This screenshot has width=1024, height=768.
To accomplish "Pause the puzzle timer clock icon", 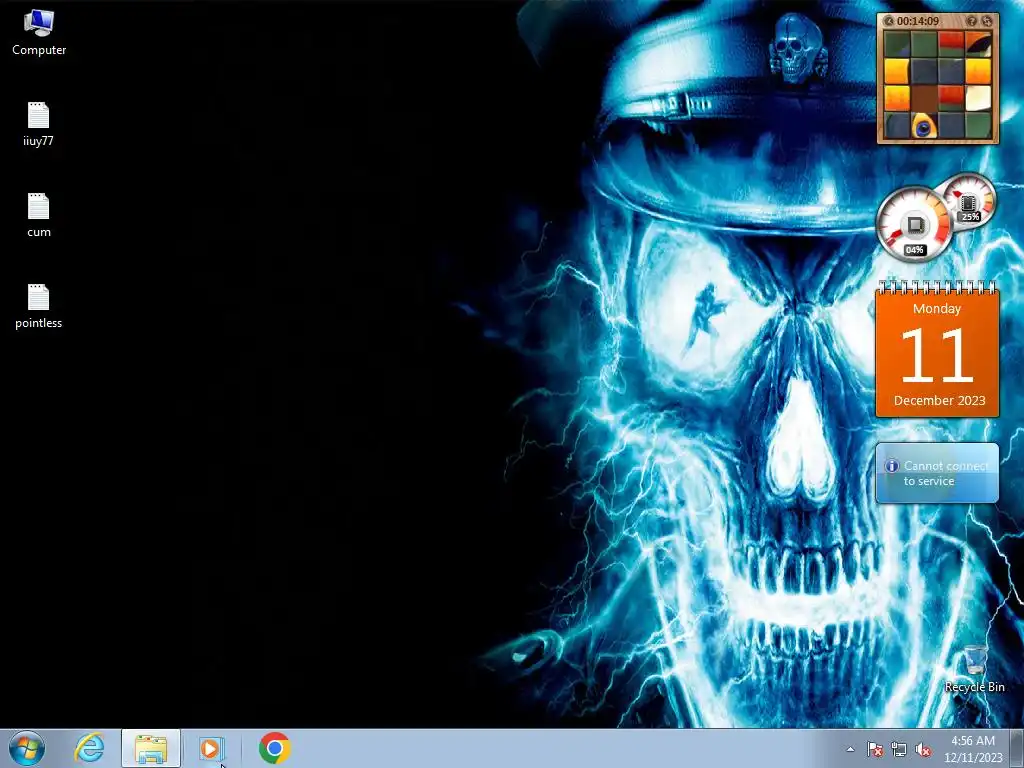I will [x=889, y=22].
